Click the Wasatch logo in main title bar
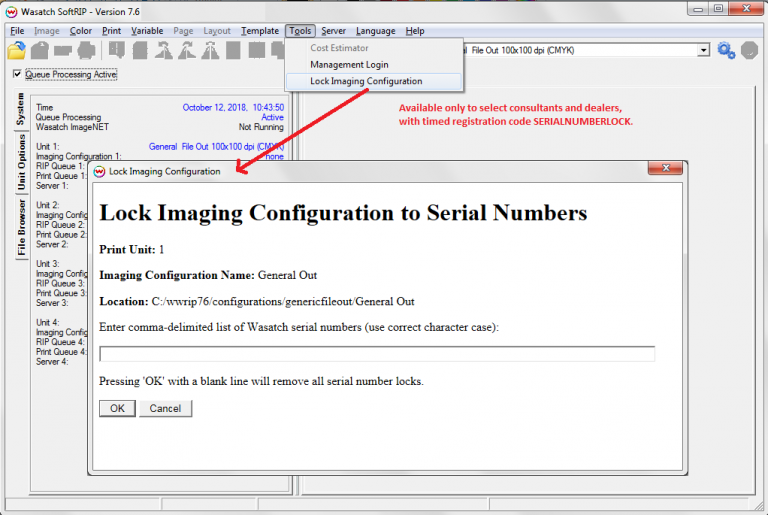This screenshot has height=515, width=768. 11,11
